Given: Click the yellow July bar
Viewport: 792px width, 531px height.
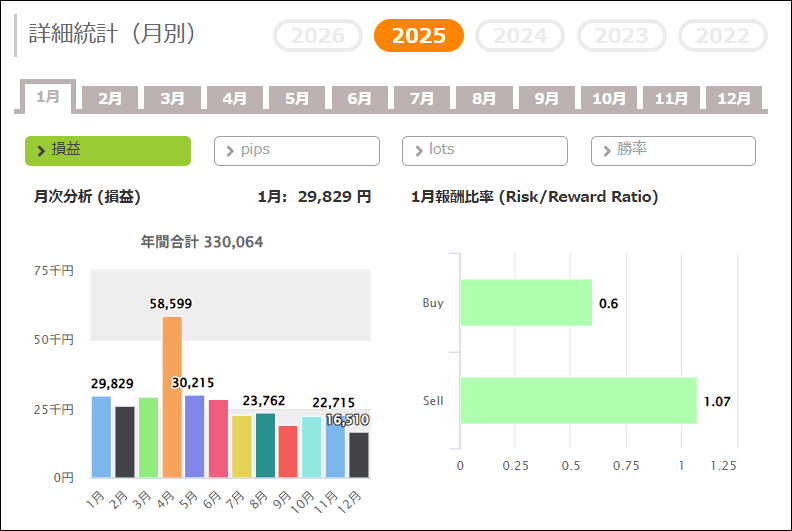Looking at the screenshot, I should 242,446.
